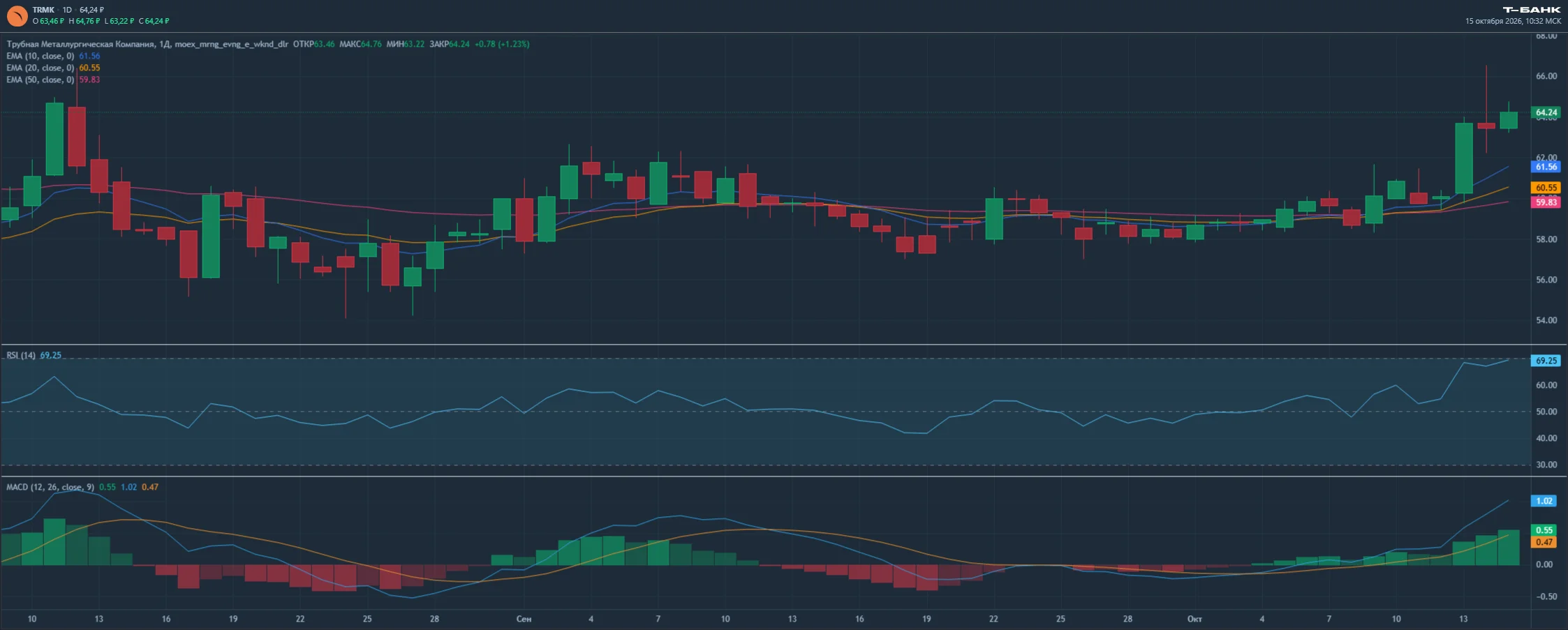The width and height of the screenshot is (1568, 630).
Task: Click the −0.50 level on the MACD axis
Action: coord(1545,597)
